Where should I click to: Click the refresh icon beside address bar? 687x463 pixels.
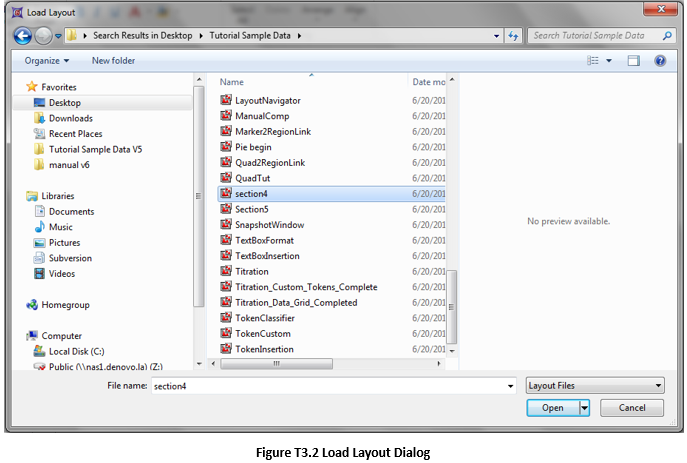pos(514,36)
